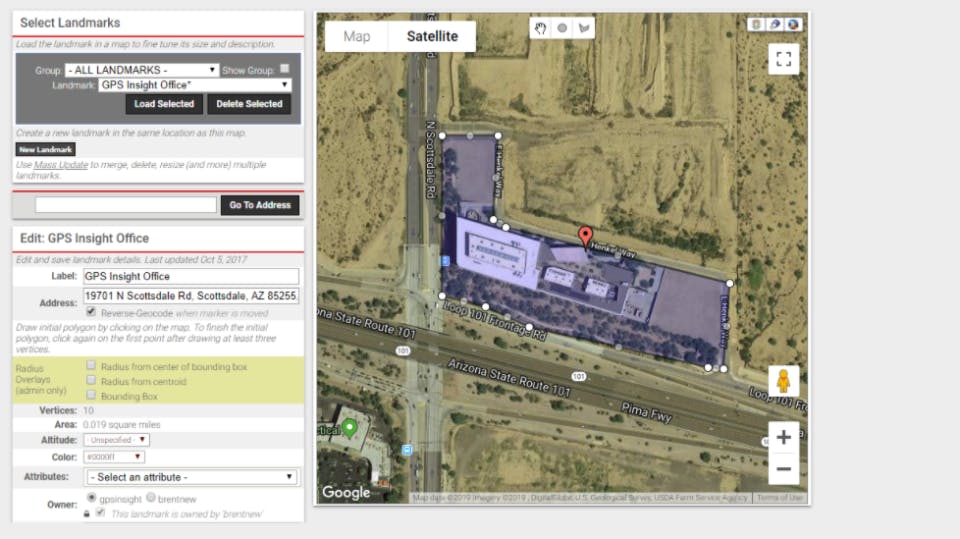
Task: Select brentnew as owner
Action: tap(151, 497)
